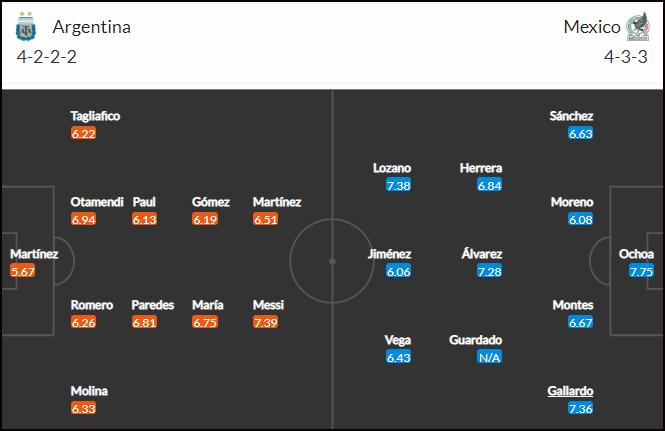
Task: Select player Tagliafico on the pitch
Action: pos(95,116)
